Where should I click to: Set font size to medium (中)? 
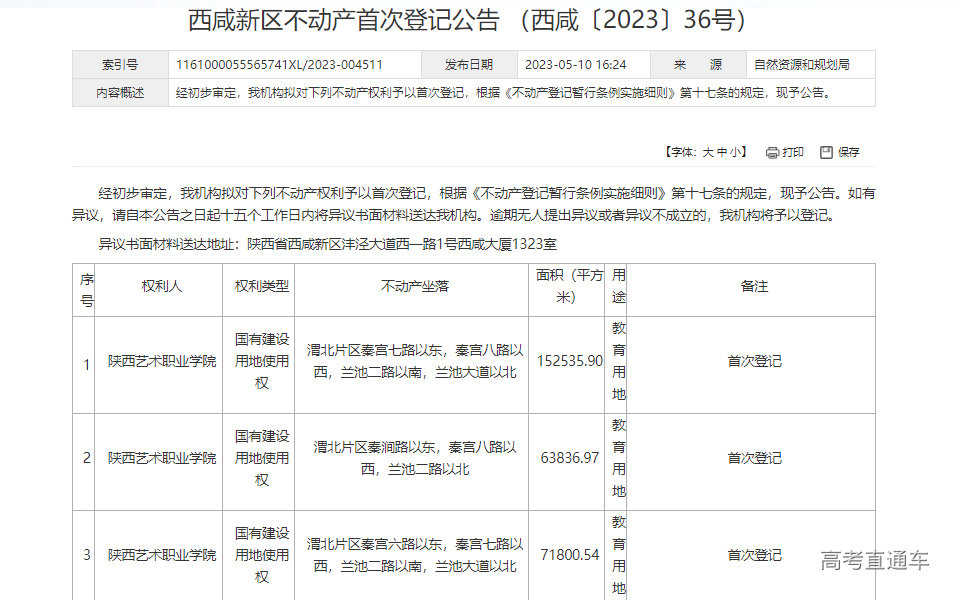click(722, 153)
